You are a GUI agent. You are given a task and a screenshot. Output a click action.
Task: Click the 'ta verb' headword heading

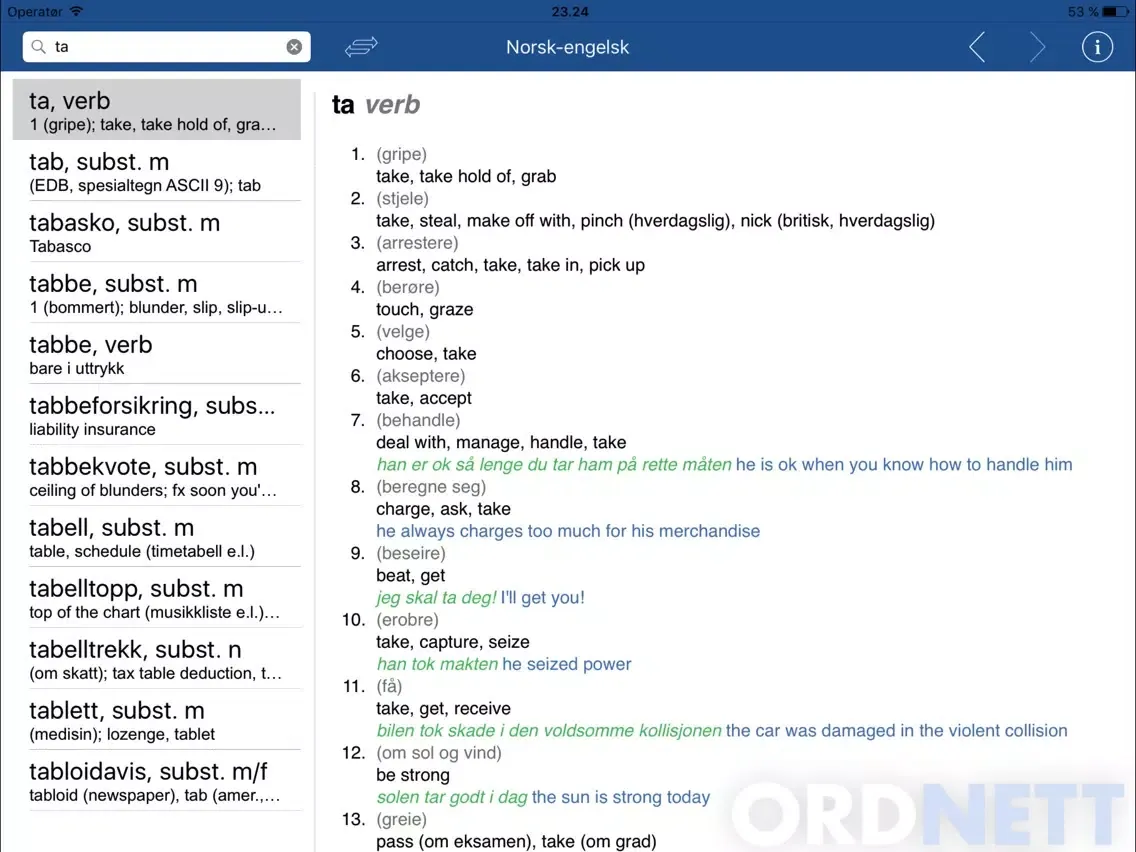click(375, 105)
